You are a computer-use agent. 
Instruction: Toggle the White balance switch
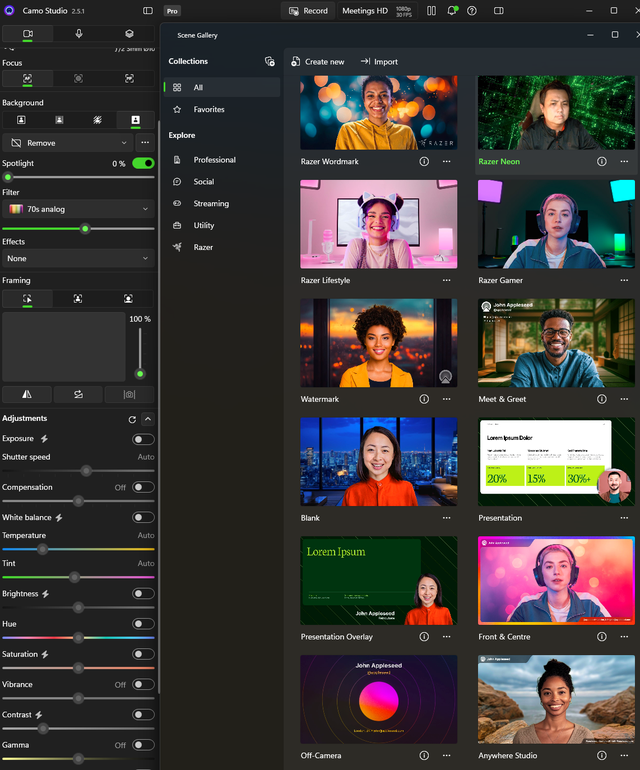[x=143, y=518]
